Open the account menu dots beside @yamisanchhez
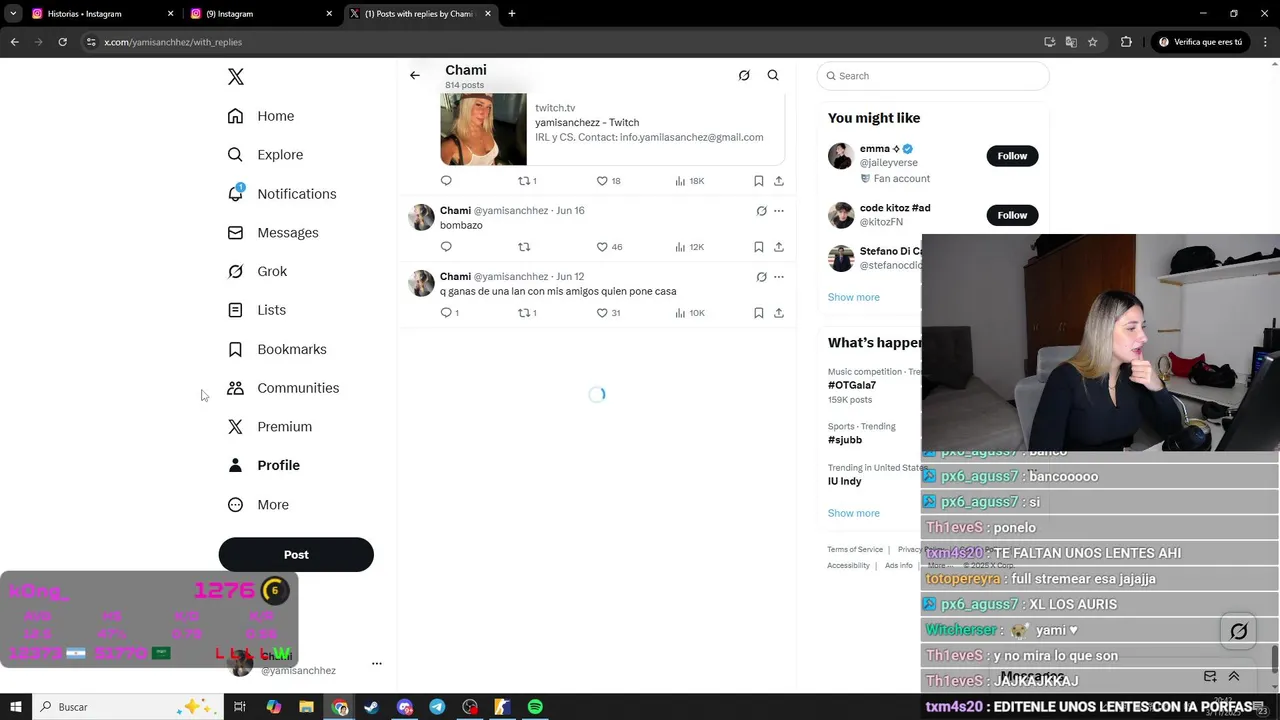Image resolution: width=1280 pixels, height=720 pixels. coord(377,663)
